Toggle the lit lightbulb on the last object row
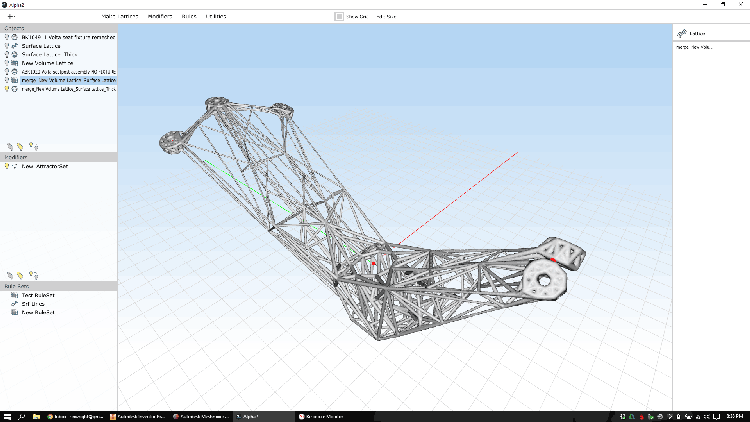The image size is (750, 422). [7, 89]
